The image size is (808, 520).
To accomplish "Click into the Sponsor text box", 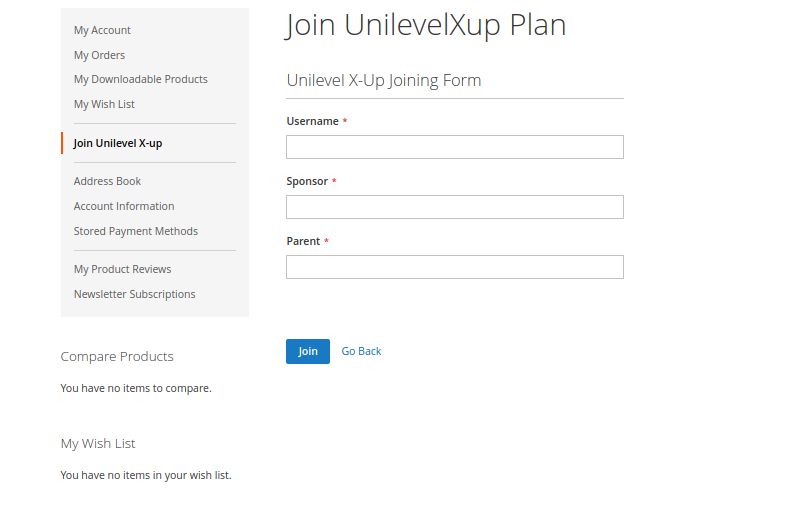I will [x=454, y=207].
